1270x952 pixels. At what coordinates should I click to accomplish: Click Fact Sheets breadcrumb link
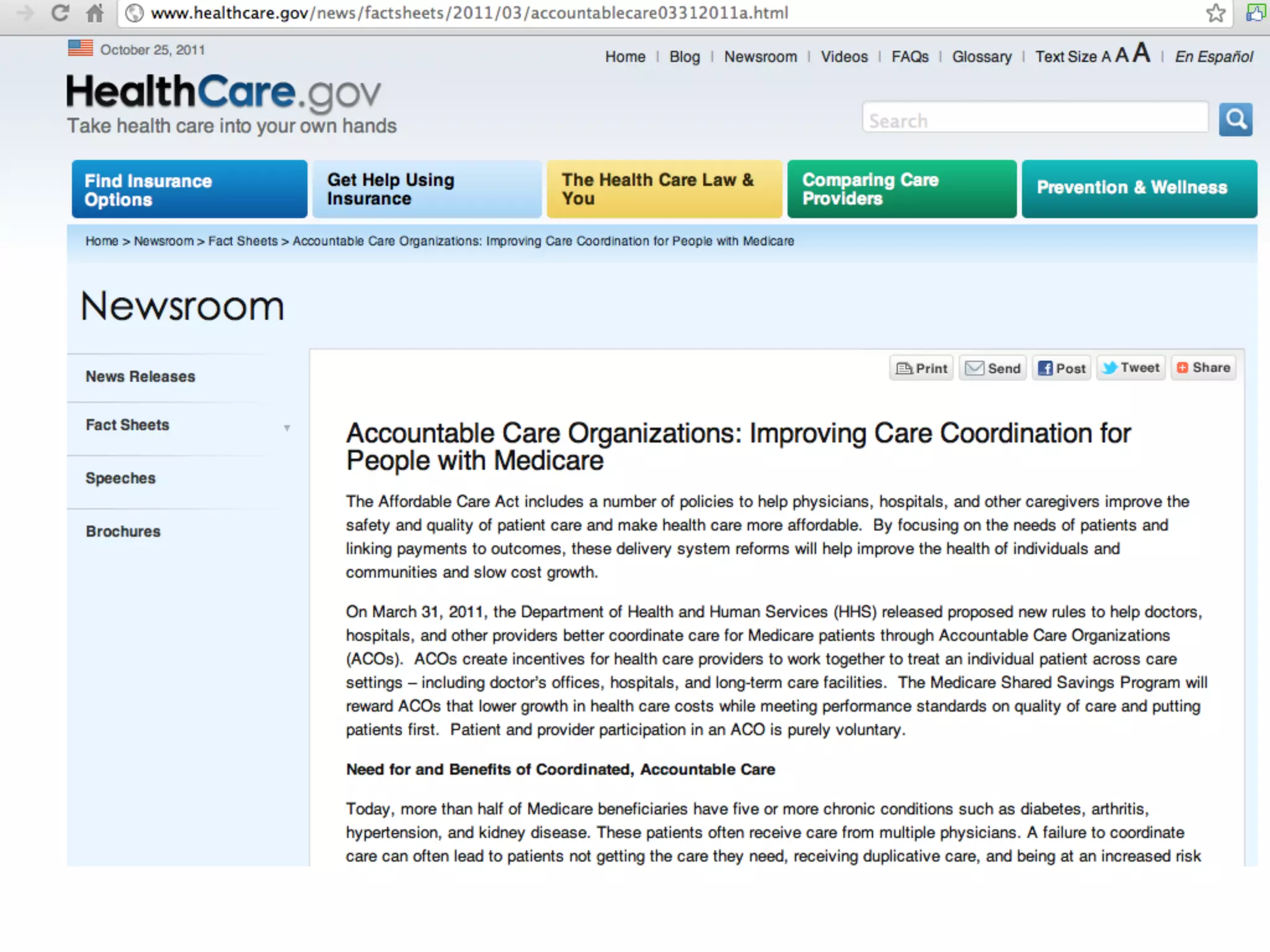point(242,241)
